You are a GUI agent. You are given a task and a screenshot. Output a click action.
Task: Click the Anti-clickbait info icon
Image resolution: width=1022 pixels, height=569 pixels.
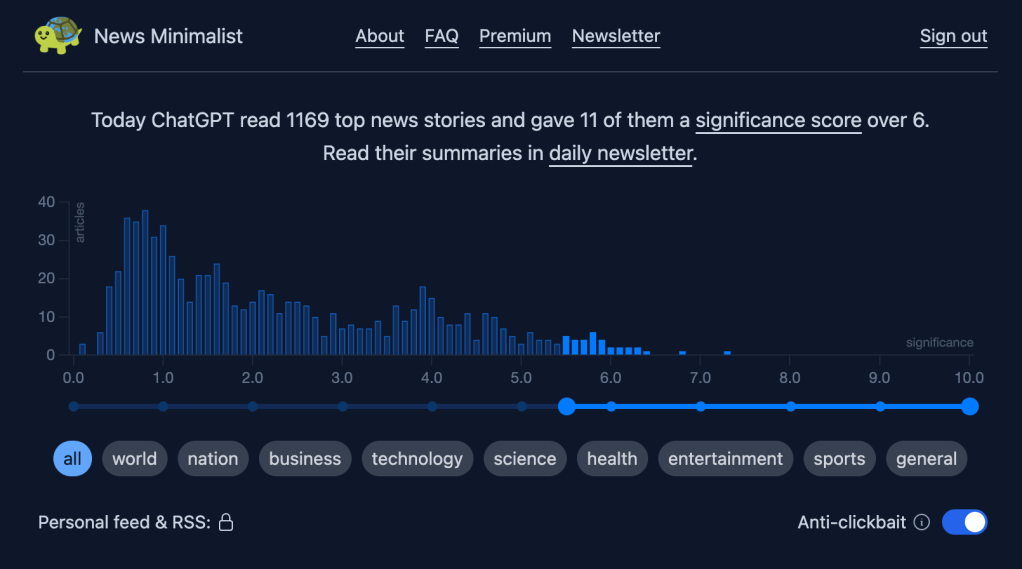click(922, 522)
